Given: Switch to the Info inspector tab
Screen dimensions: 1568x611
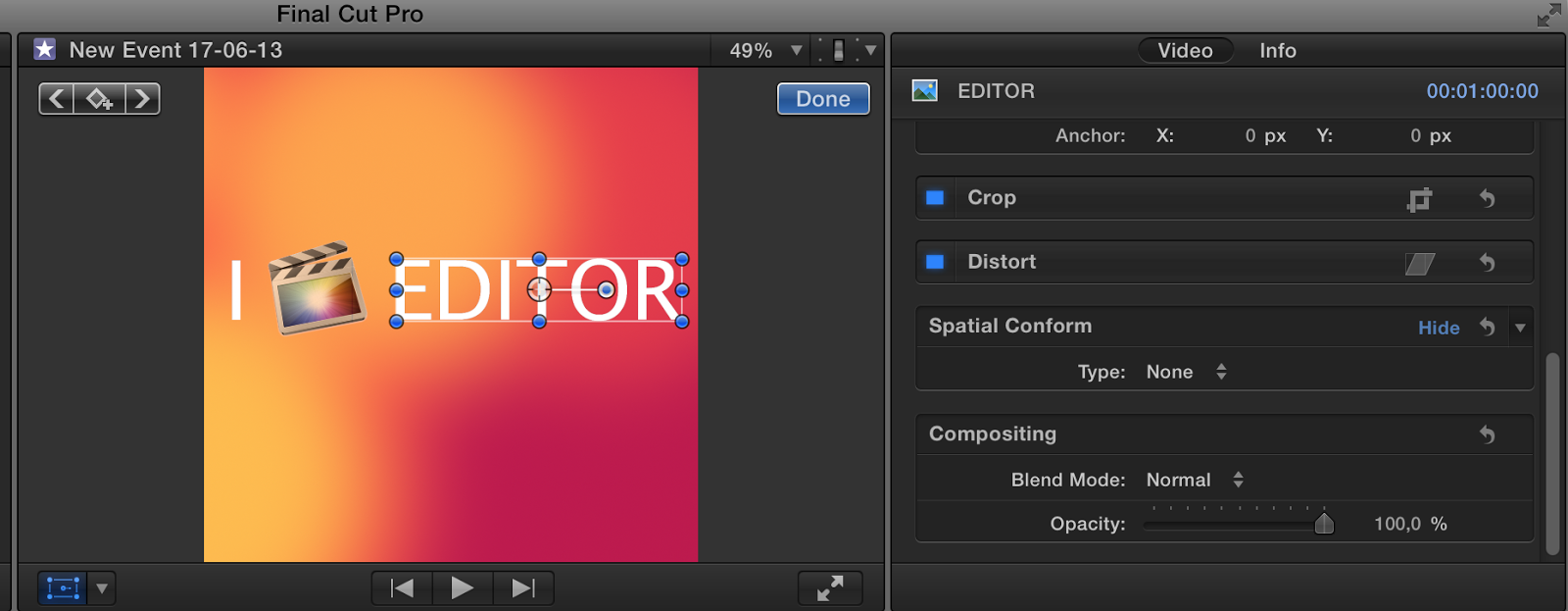Looking at the screenshot, I should point(1278,50).
